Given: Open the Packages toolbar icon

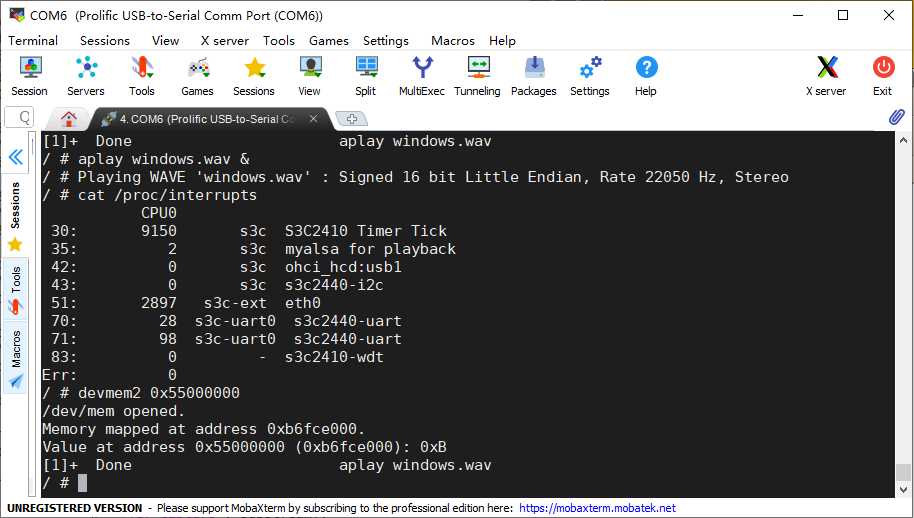Looking at the screenshot, I should 533,75.
